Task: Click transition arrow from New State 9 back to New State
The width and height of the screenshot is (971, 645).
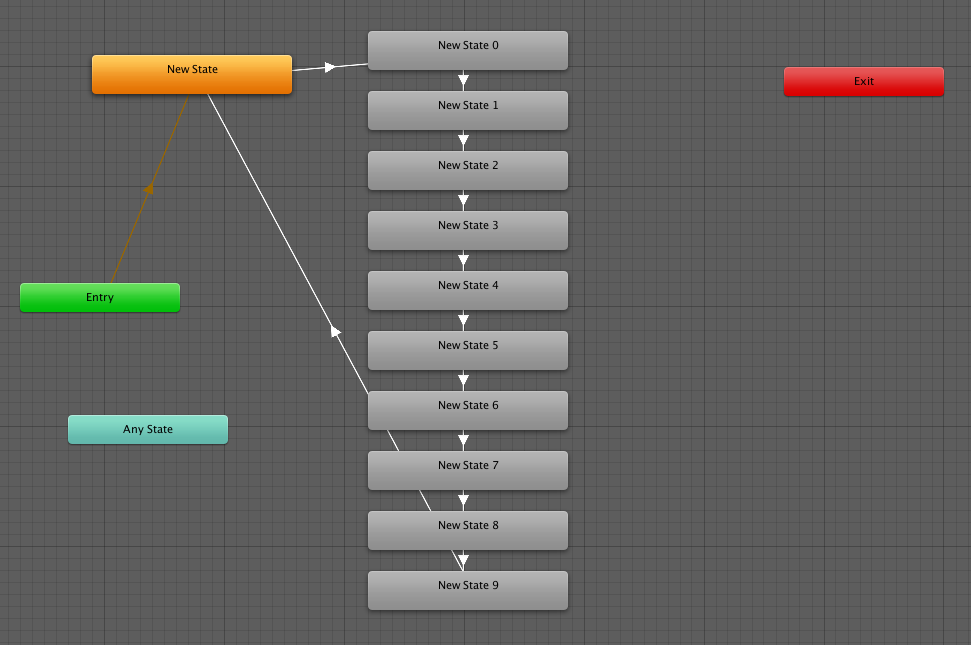Action: 336,332
